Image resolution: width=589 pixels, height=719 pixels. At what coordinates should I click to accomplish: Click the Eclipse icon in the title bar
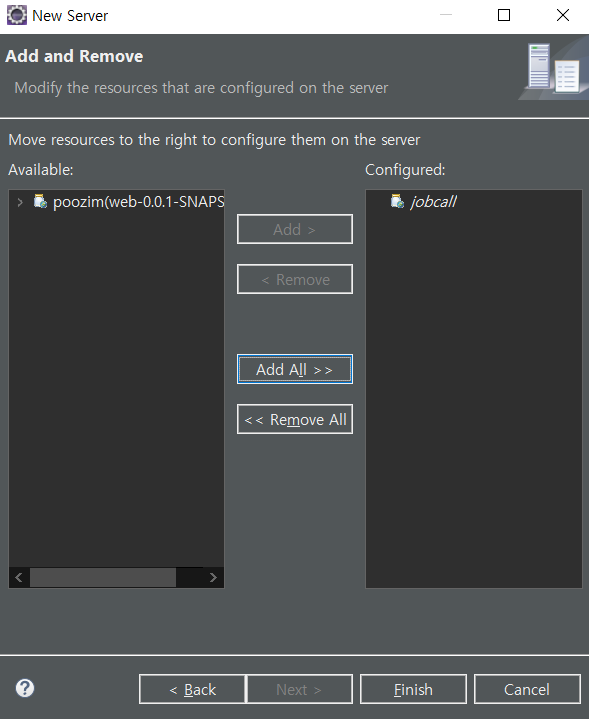coord(17,15)
